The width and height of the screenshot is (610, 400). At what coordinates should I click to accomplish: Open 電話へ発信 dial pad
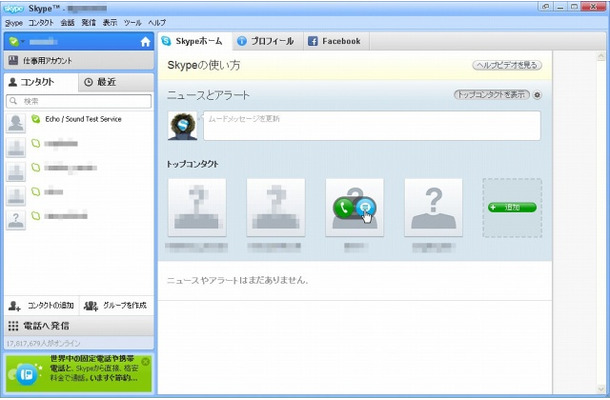(x=79, y=326)
